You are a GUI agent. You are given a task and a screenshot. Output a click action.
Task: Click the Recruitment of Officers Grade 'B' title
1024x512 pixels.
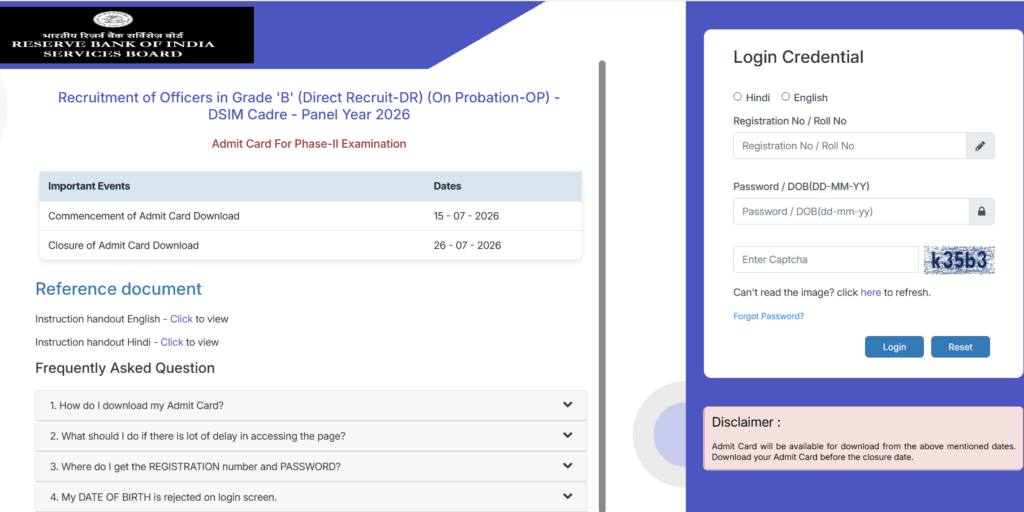(x=309, y=106)
